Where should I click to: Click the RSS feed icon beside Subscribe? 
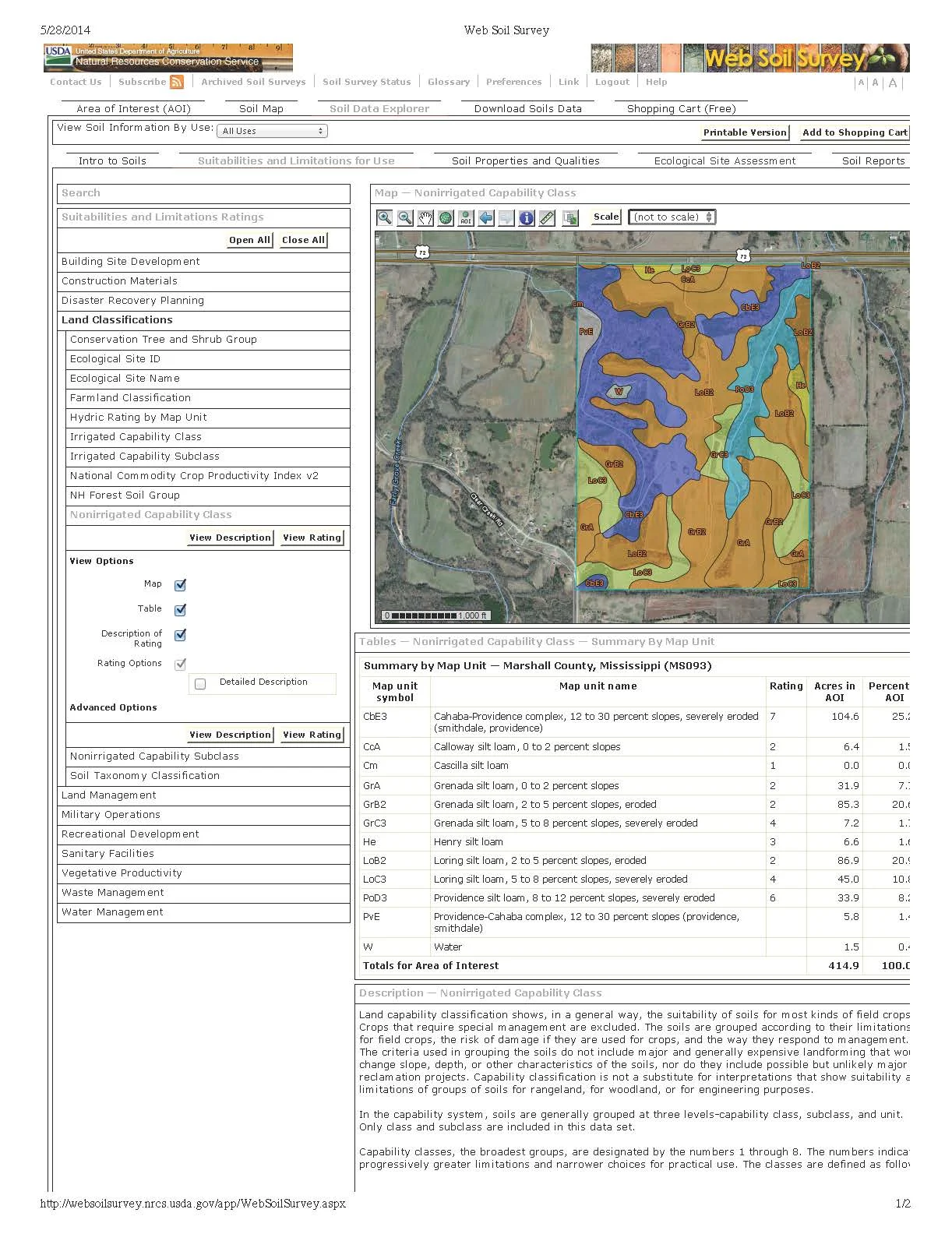coord(177,82)
